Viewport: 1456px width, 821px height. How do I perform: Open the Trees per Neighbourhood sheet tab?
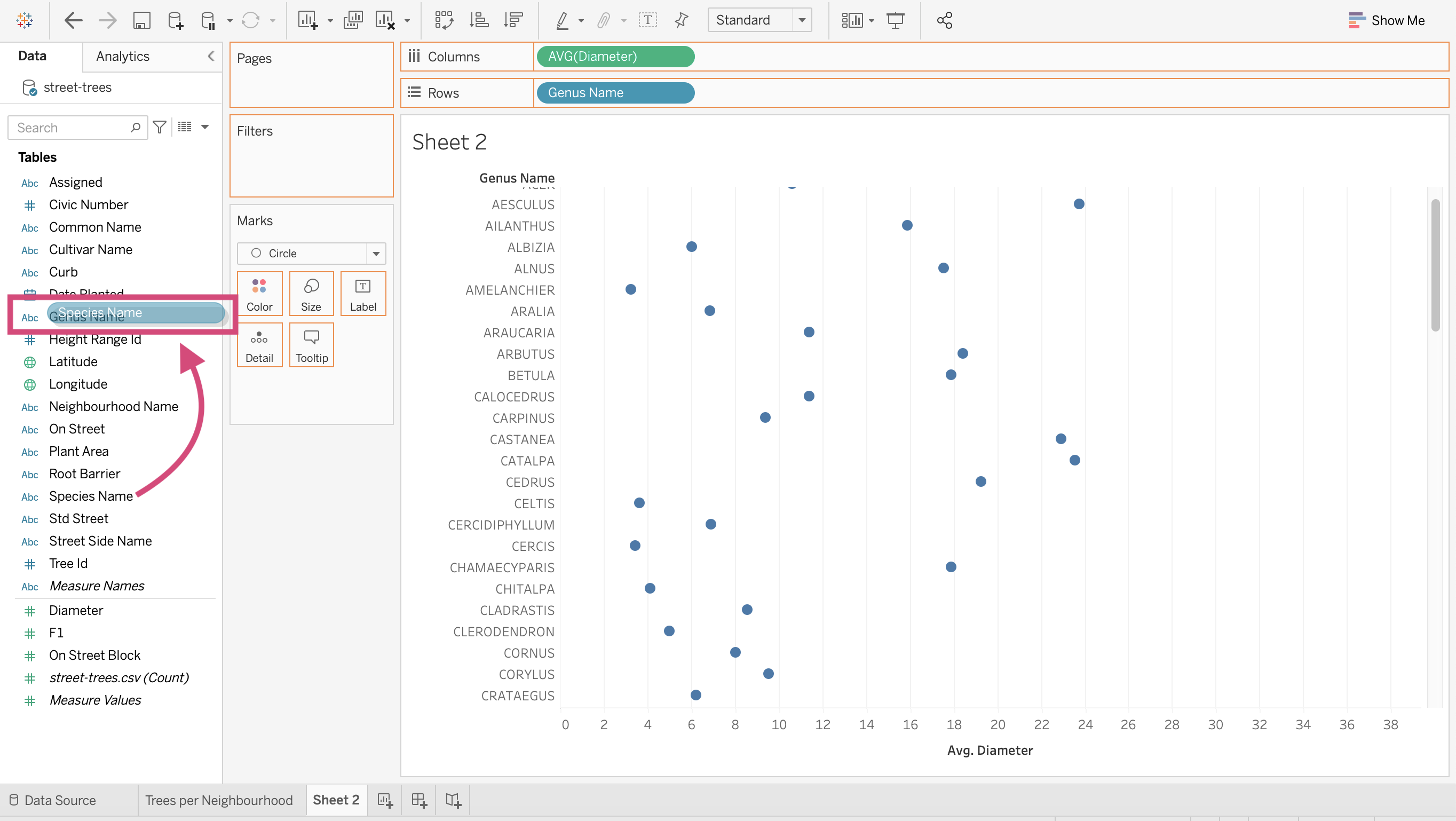click(219, 800)
